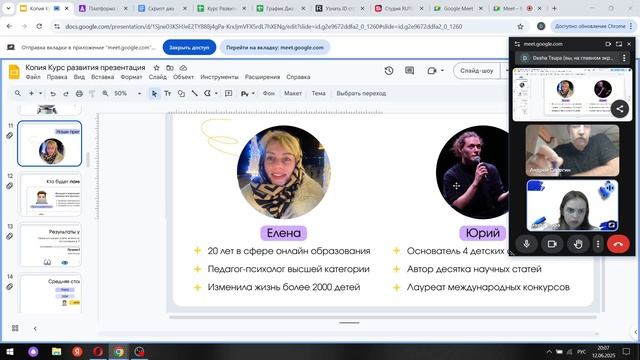640x360 pixels.
Task: Click the Макет toolbar button
Action: (293, 93)
